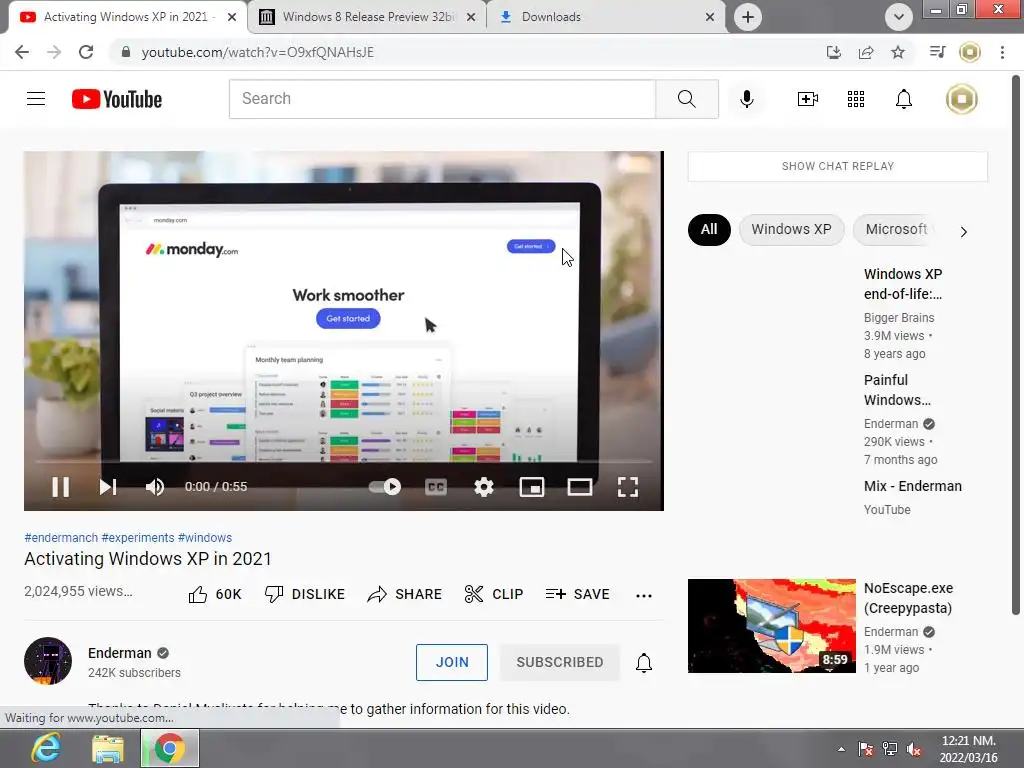The height and width of the screenshot is (768, 1024).
Task: Select the All filter chip
Action: tap(709, 229)
